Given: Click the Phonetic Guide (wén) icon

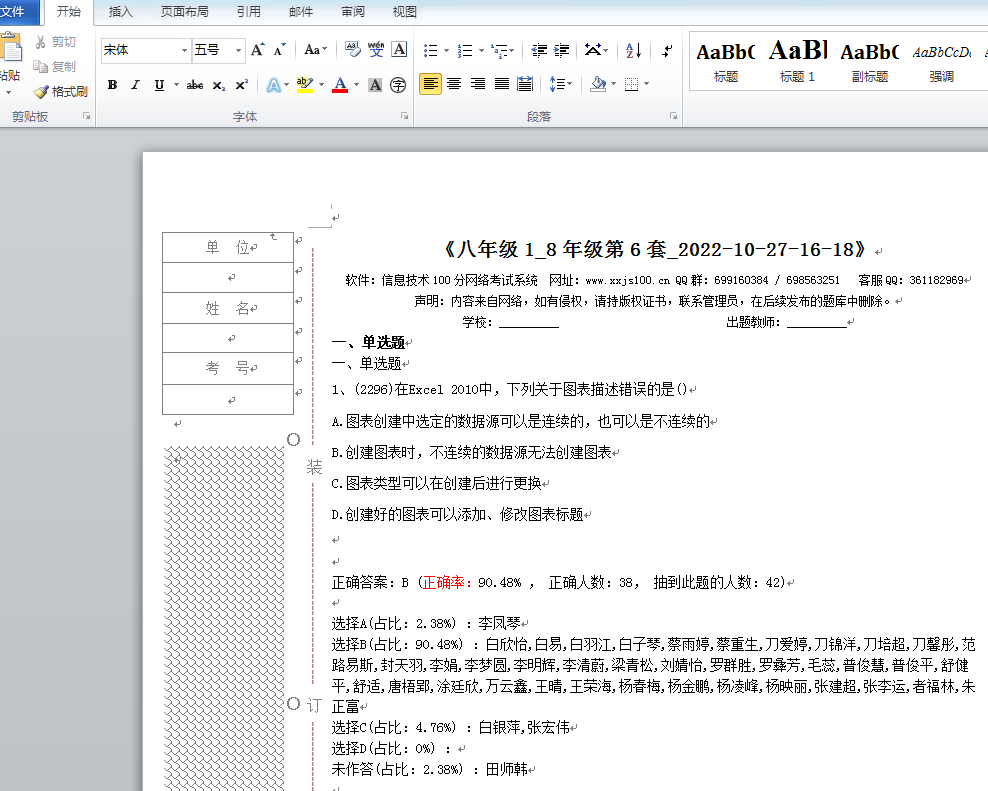Looking at the screenshot, I should click(x=376, y=50).
